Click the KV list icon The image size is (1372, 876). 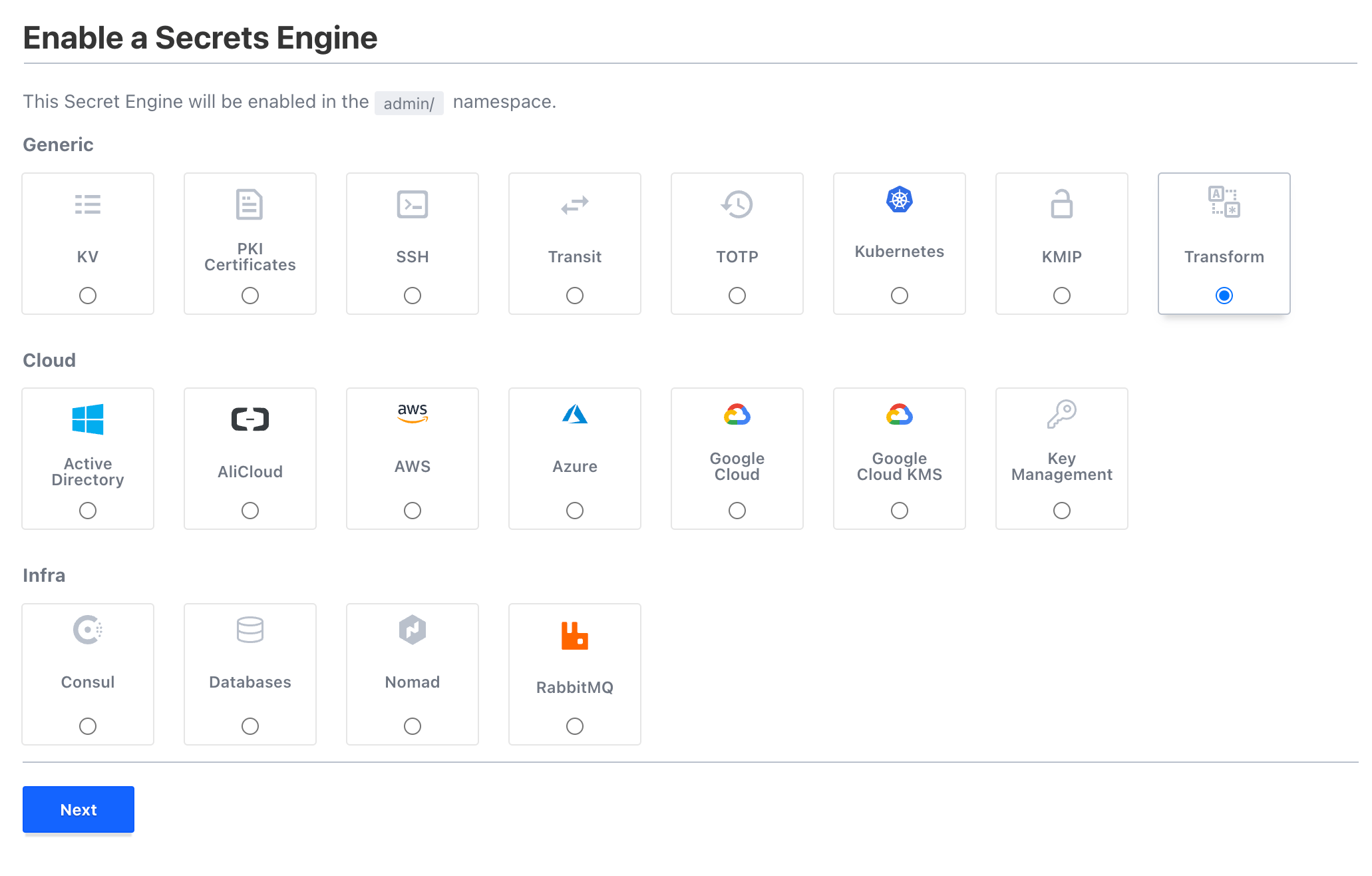(x=88, y=204)
